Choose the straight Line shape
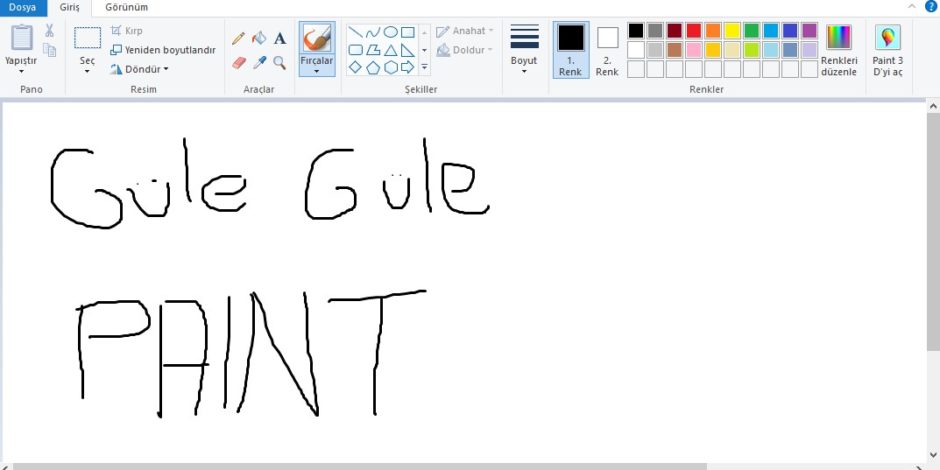 [x=355, y=32]
